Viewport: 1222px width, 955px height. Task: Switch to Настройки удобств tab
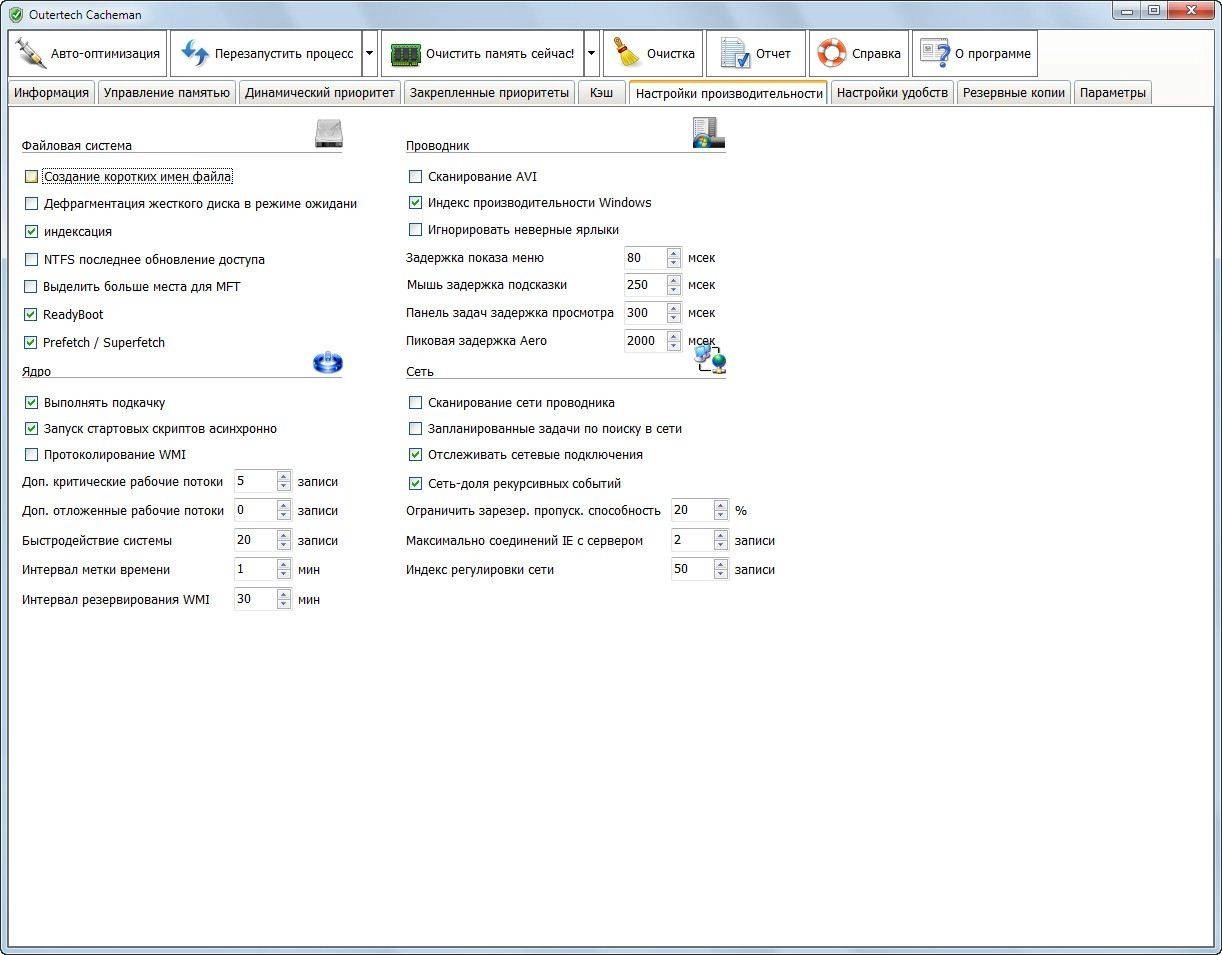(892, 93)
